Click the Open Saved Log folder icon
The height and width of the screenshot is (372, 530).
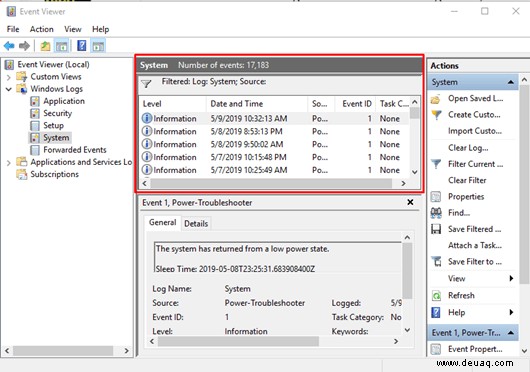click(x=436, y=99)
